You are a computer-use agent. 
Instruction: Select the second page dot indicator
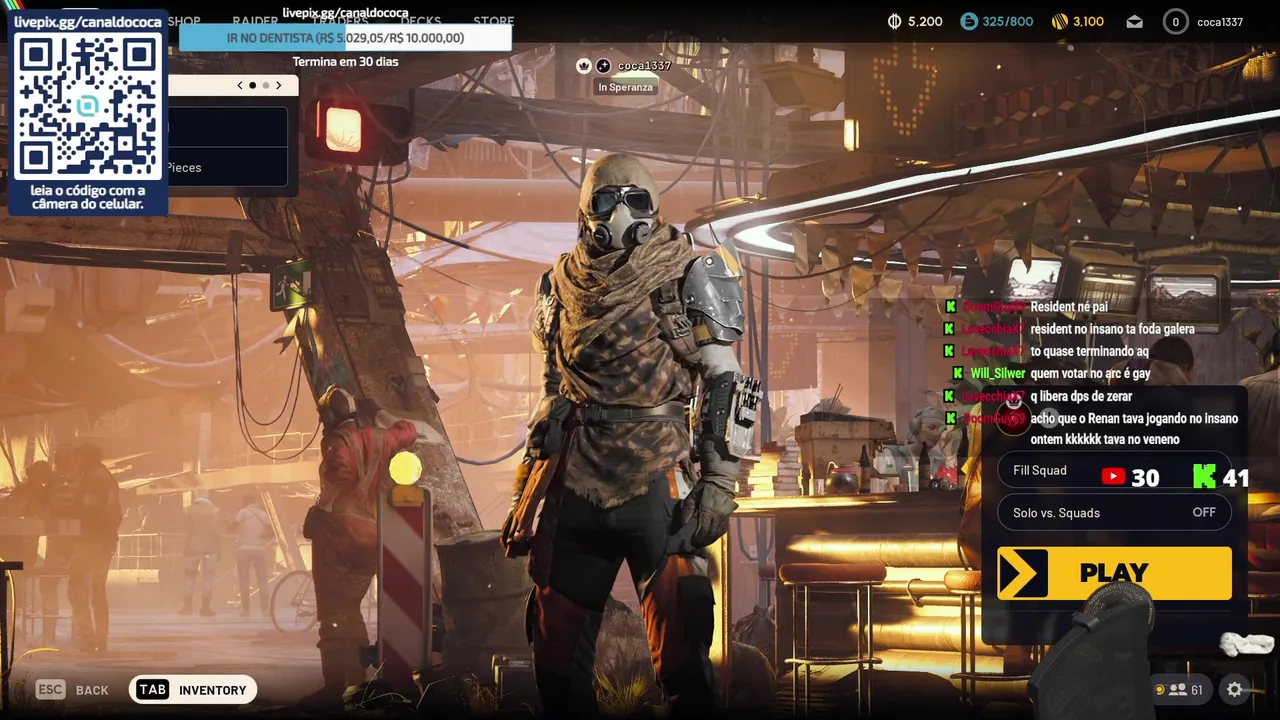tap(265, 85)
